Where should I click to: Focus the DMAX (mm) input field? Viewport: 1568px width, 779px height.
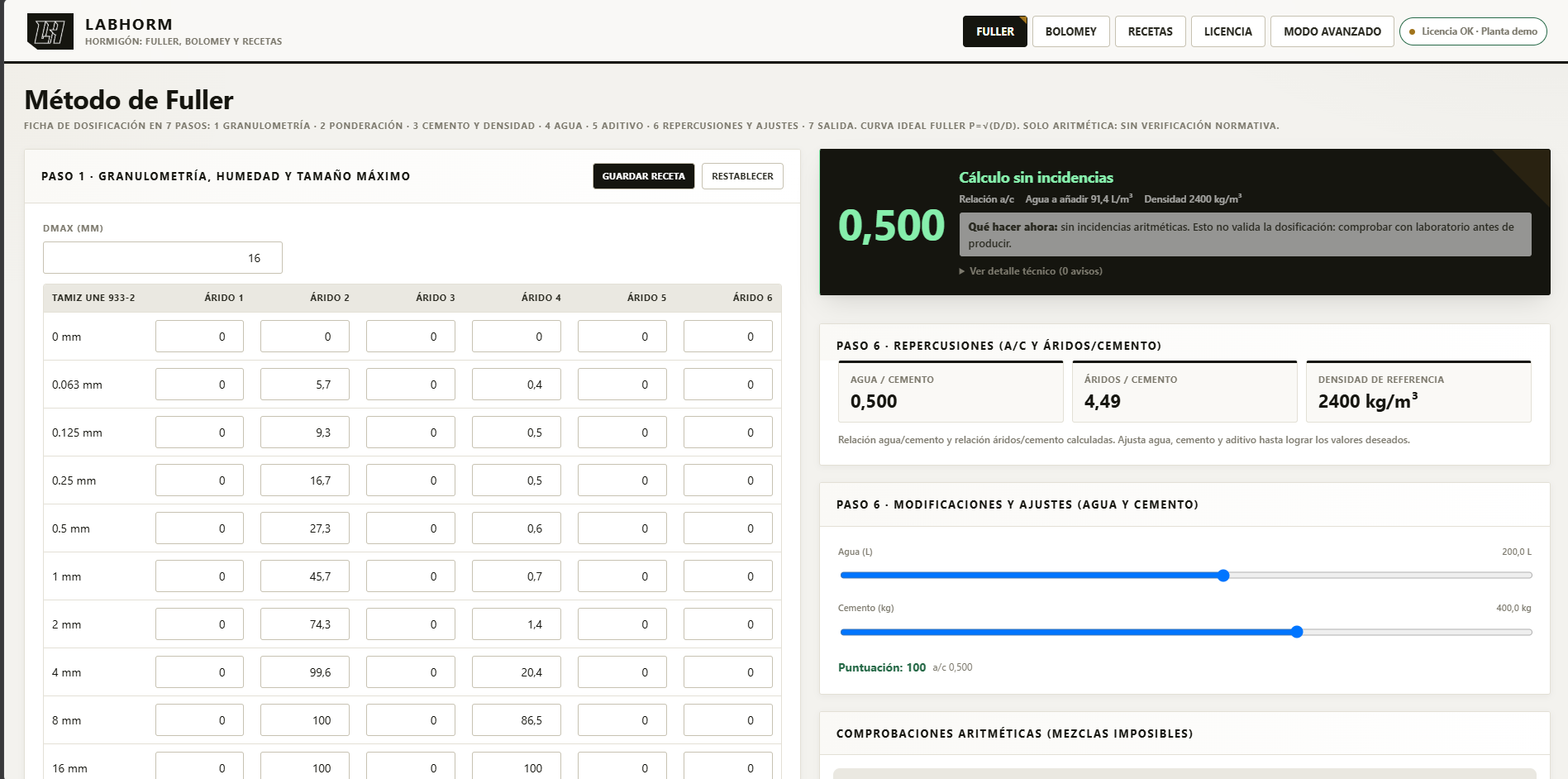pyautogui.click(x=163, y=258)
